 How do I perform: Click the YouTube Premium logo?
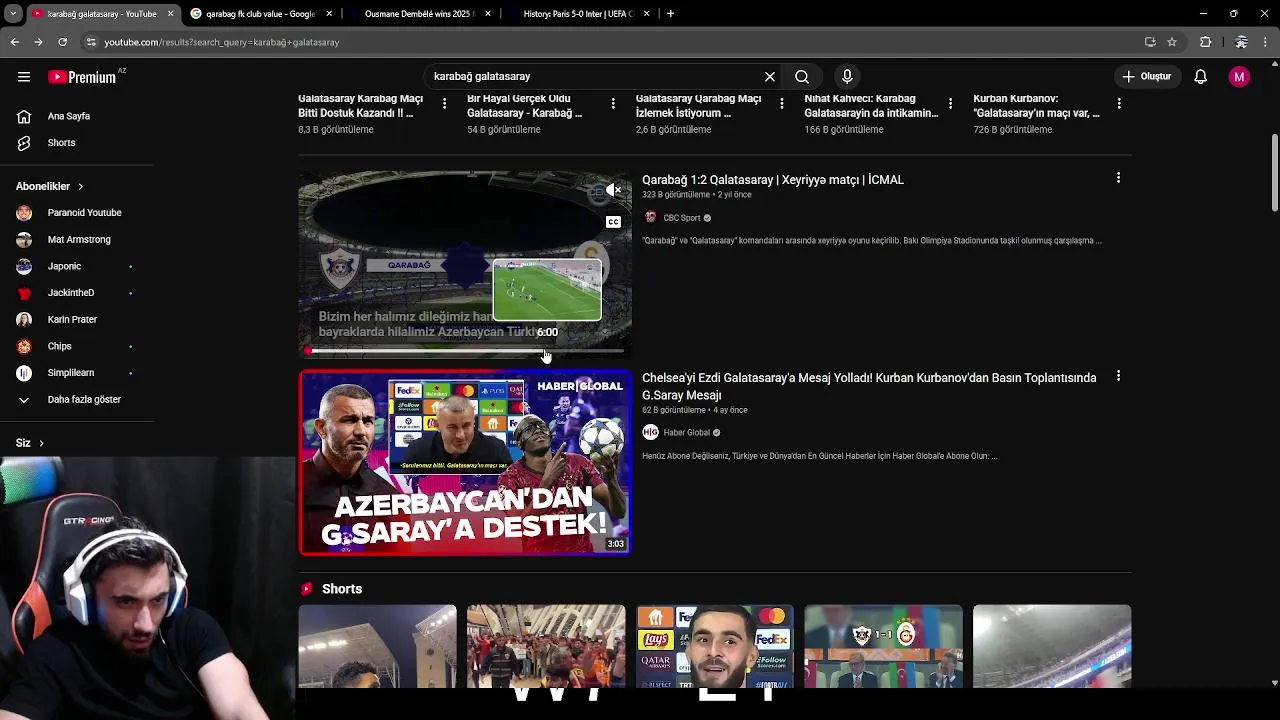pyautogui.click(x=84, y=77)
